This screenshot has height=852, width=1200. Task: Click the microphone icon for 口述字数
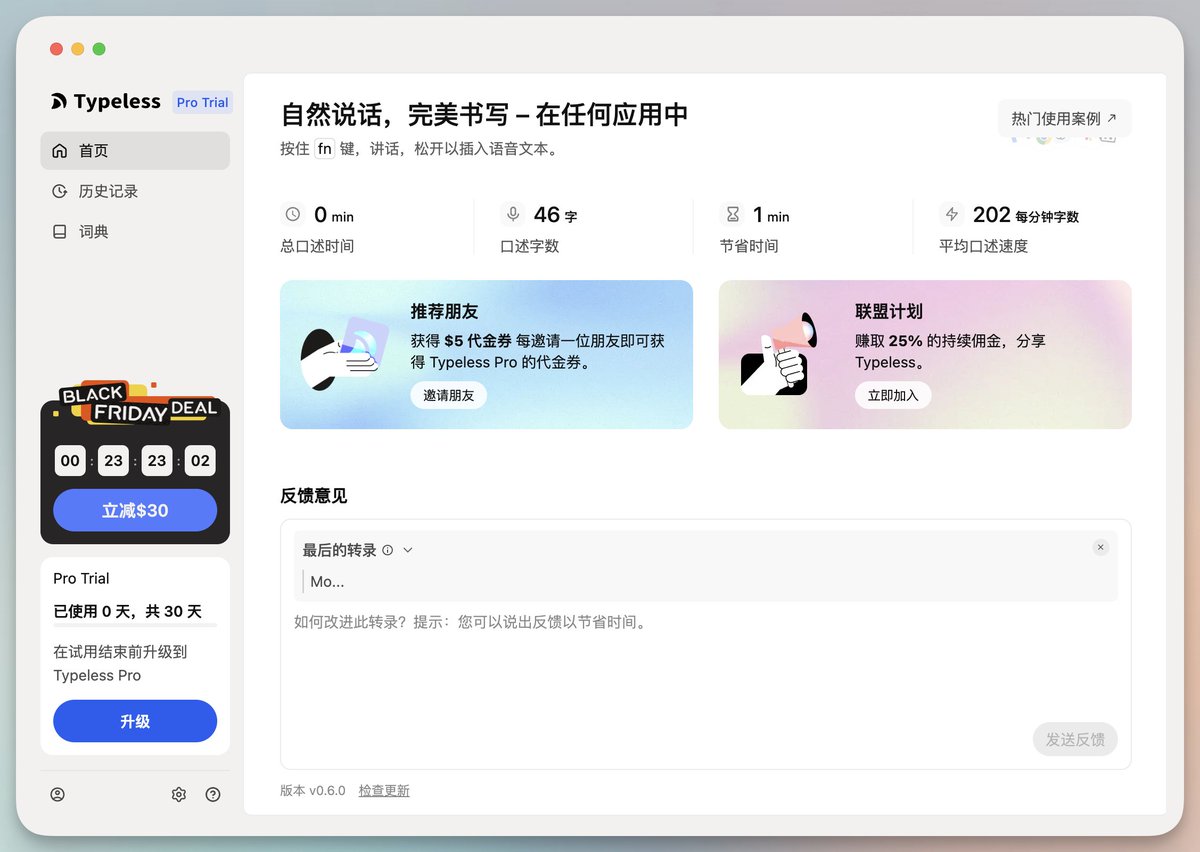point(513,214)
